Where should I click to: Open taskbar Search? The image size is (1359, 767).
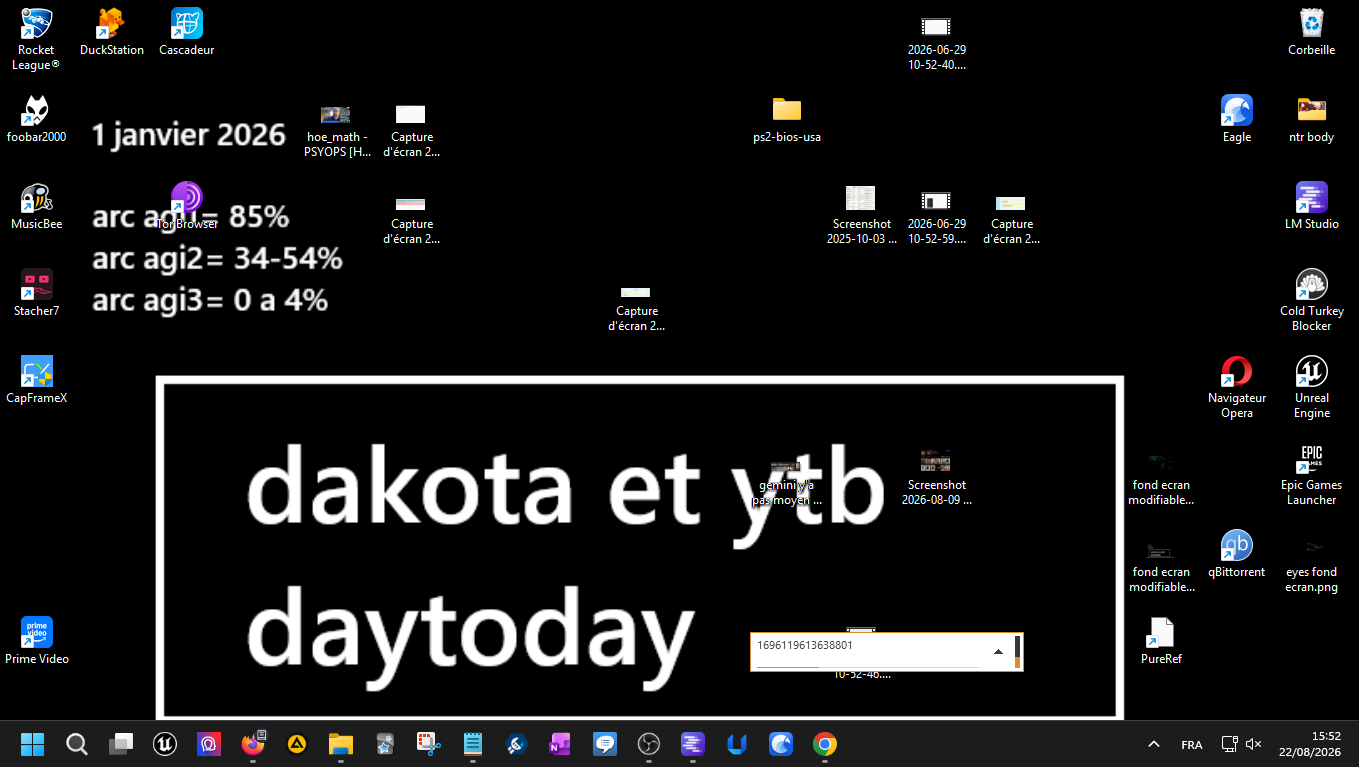click(77, 744)
